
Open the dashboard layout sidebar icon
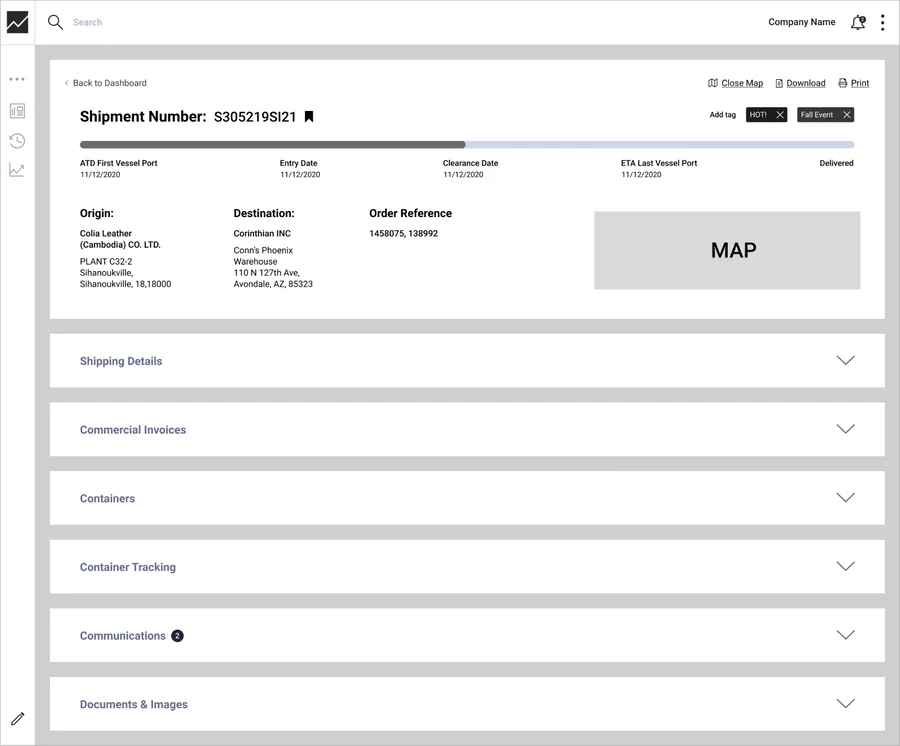pos(17,111)
